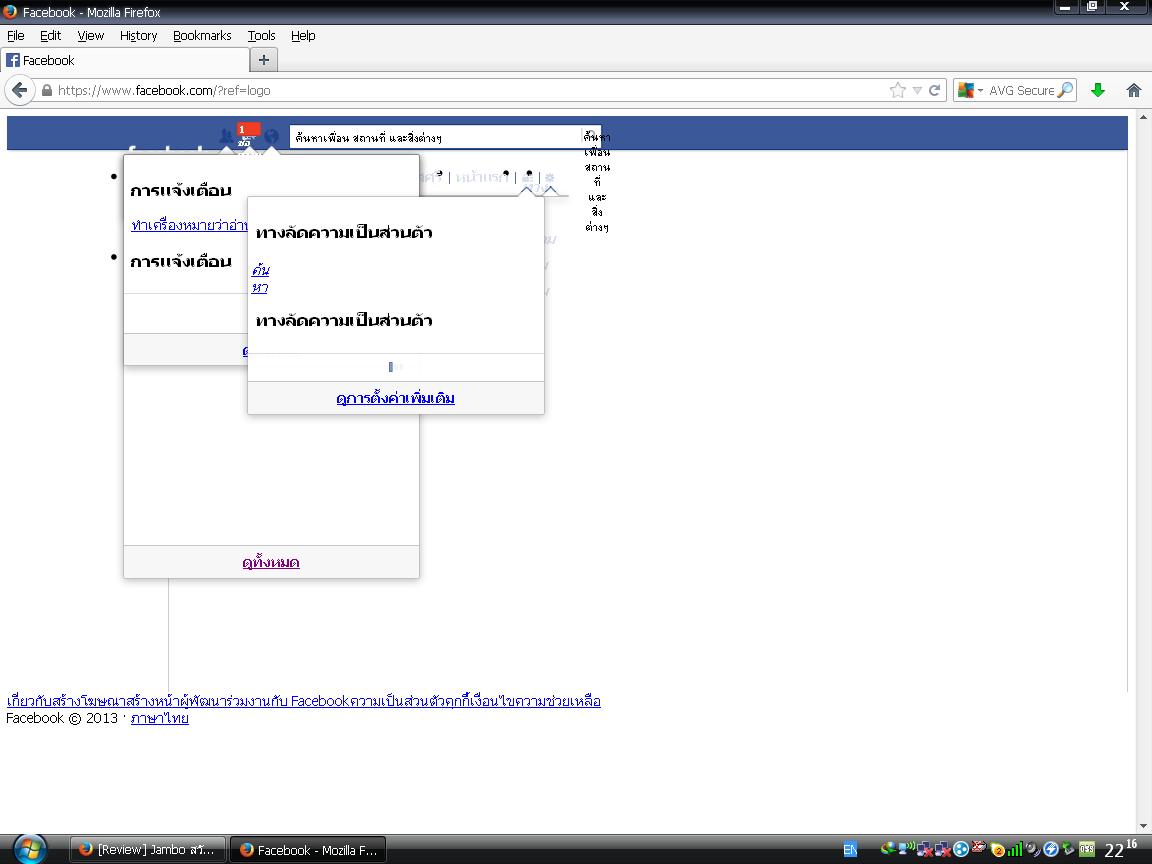Viewport: 1152px width, 864px height.
Task: Click the 'ภาษาไทย' language link
Action: 159,719
